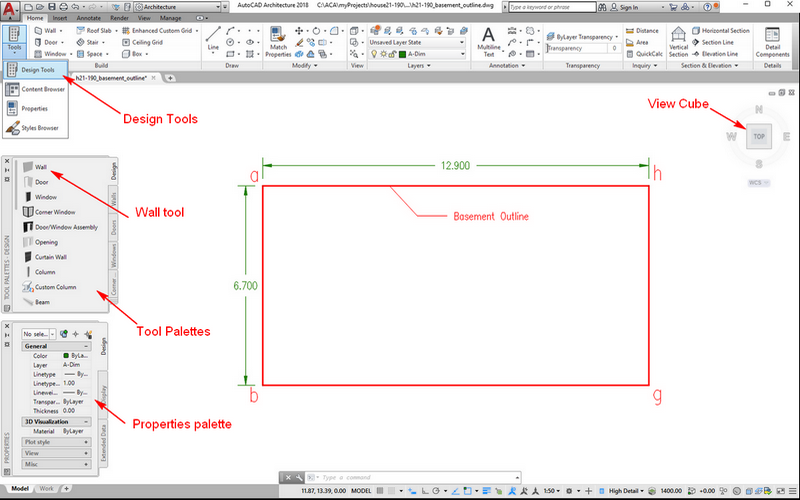Toggle clean screen icon in status bar
The height and width of the screenshot is (500, 800).
pos(781,491)
